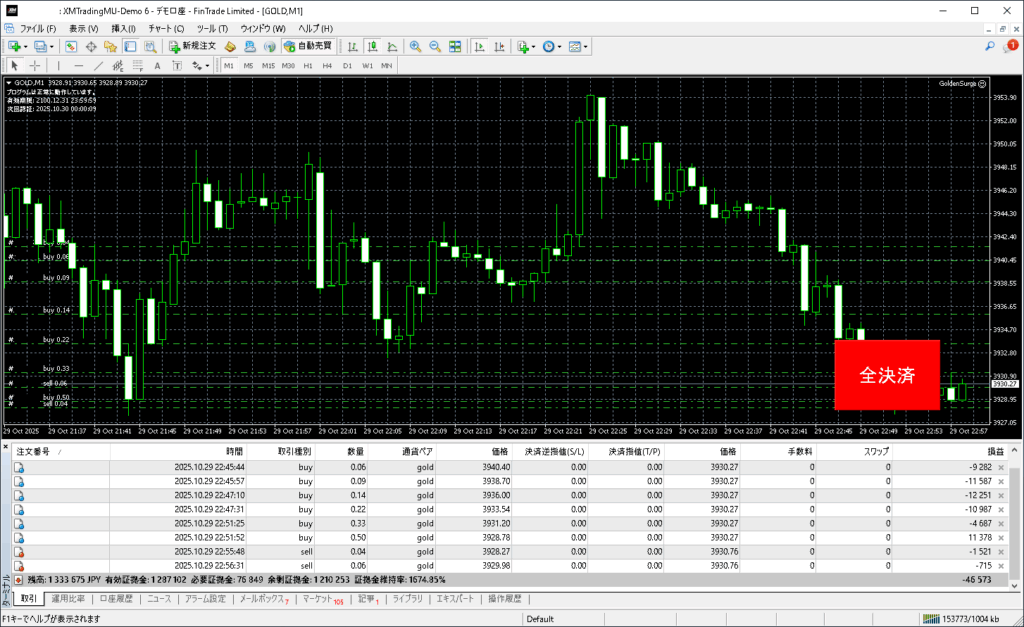1024x627 pixels.
Task: Switch to the 口座履歴 tab
Action: (116, 599)
